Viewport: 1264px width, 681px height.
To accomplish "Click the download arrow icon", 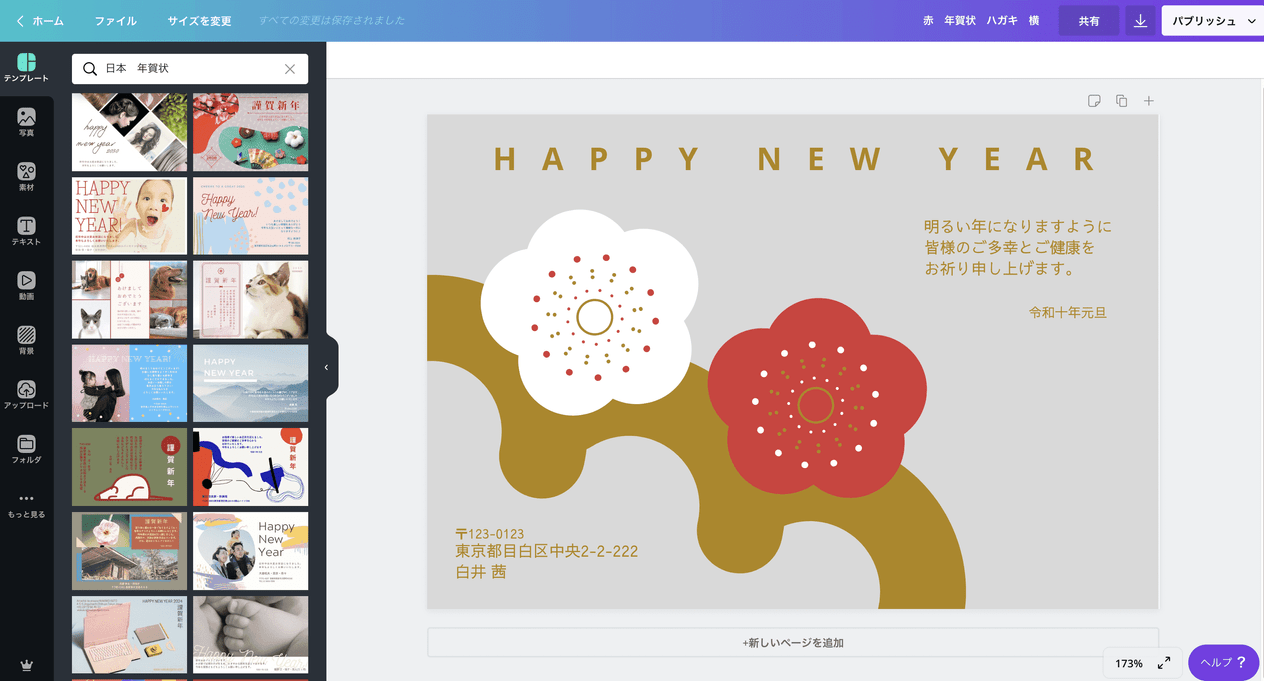I will click(1140, 21).
